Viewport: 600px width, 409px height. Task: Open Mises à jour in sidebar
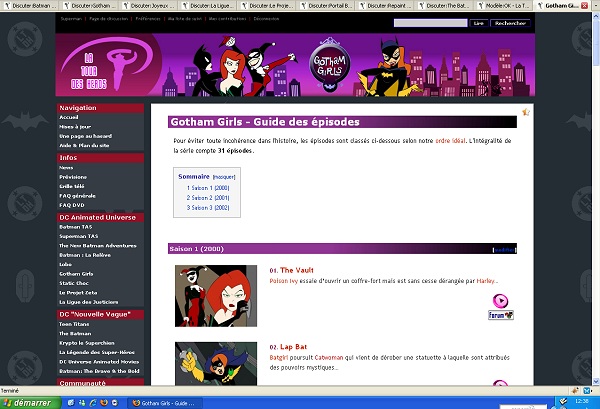click(x=75, y=127)
